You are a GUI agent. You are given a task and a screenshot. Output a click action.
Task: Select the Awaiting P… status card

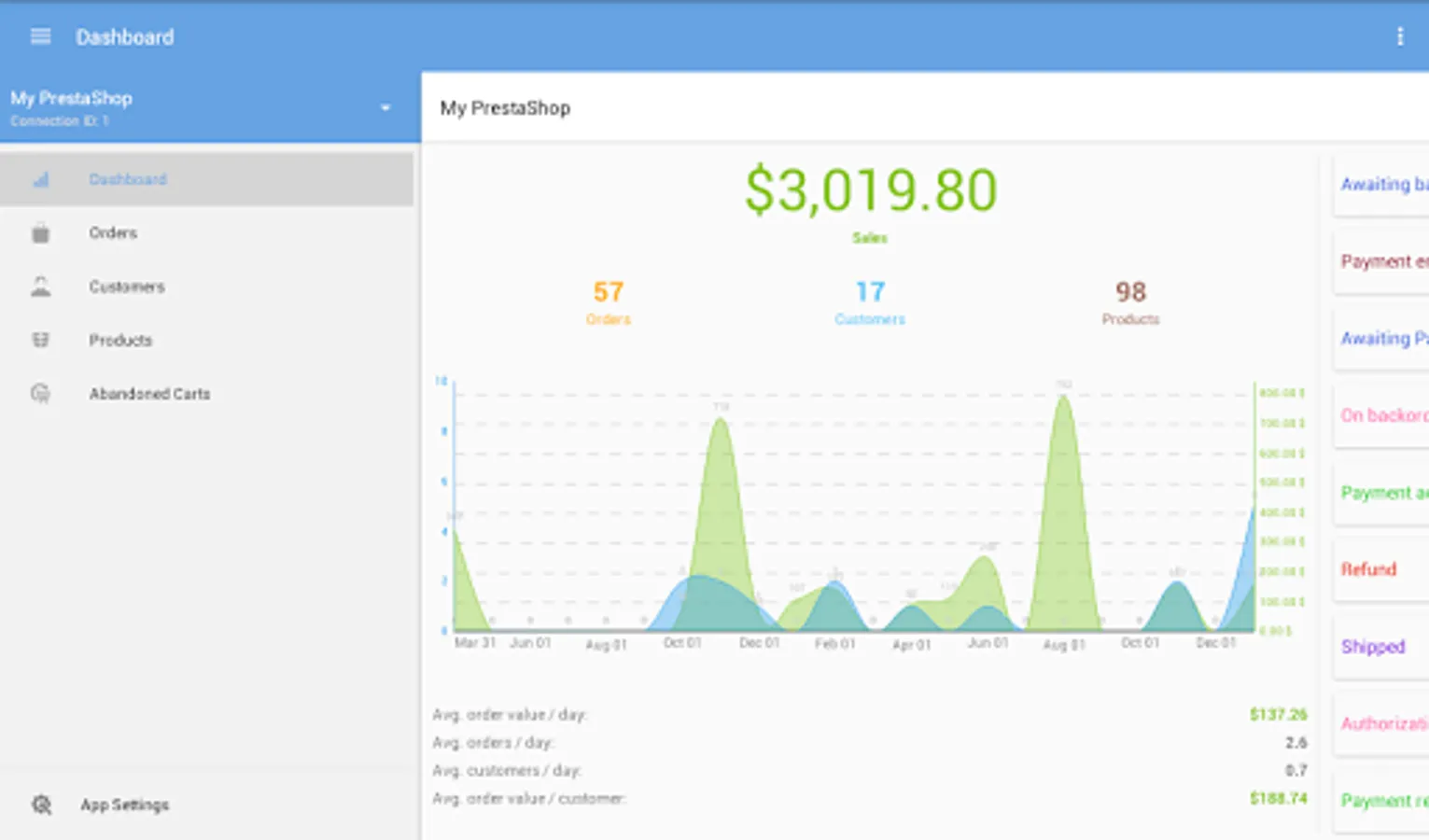coord(1381,339)
